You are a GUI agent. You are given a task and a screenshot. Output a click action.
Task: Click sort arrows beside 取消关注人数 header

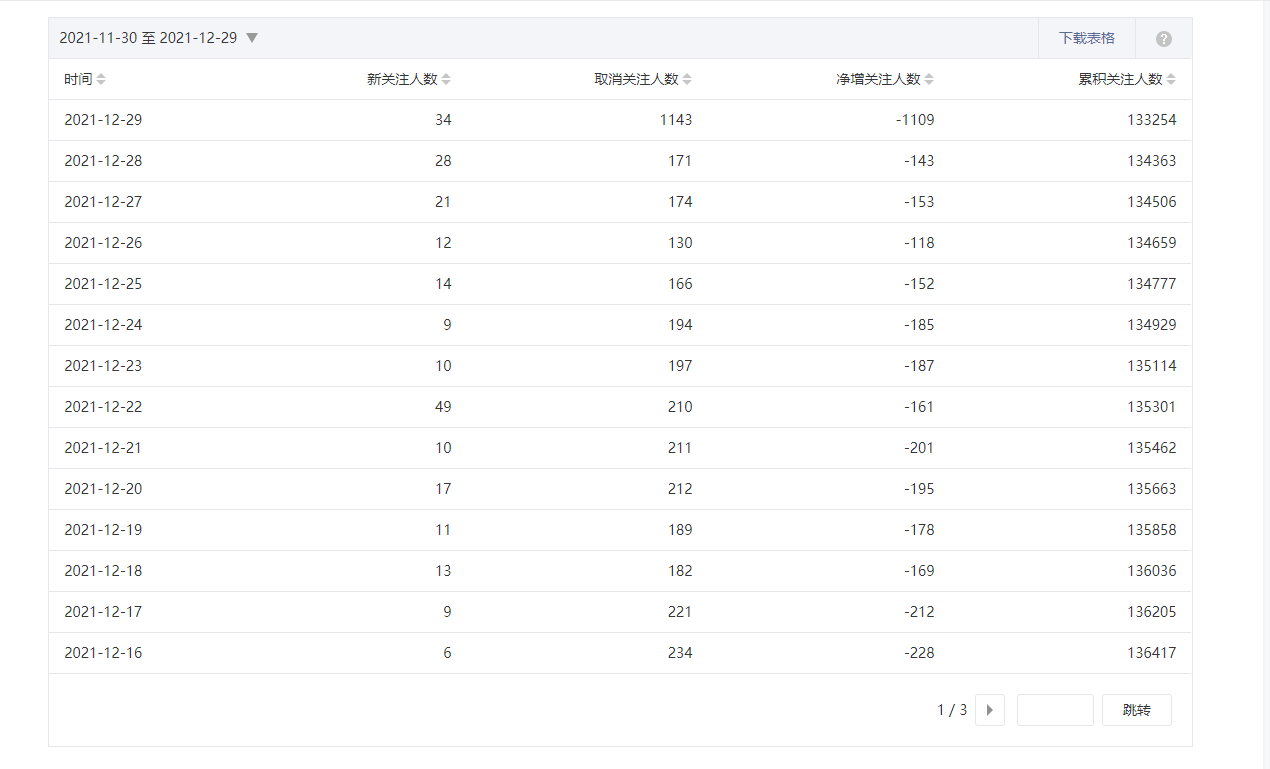tap(687, 80)
